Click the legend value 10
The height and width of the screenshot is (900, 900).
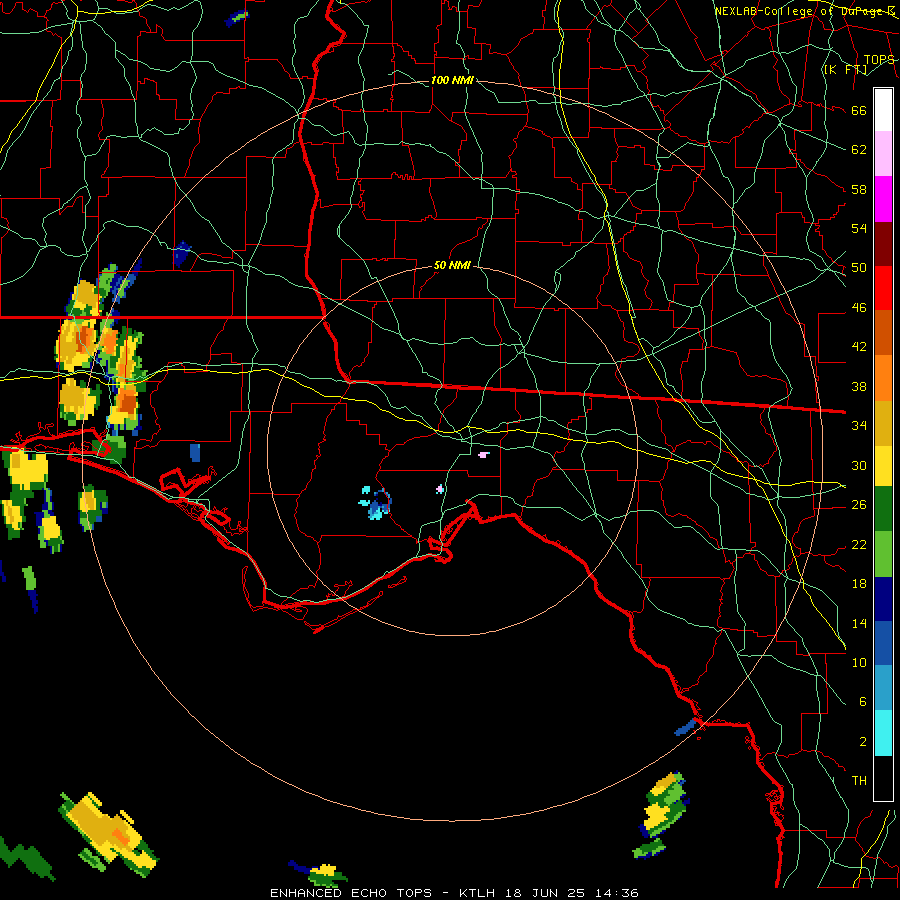pyautogui.click(x=859, y=662)
